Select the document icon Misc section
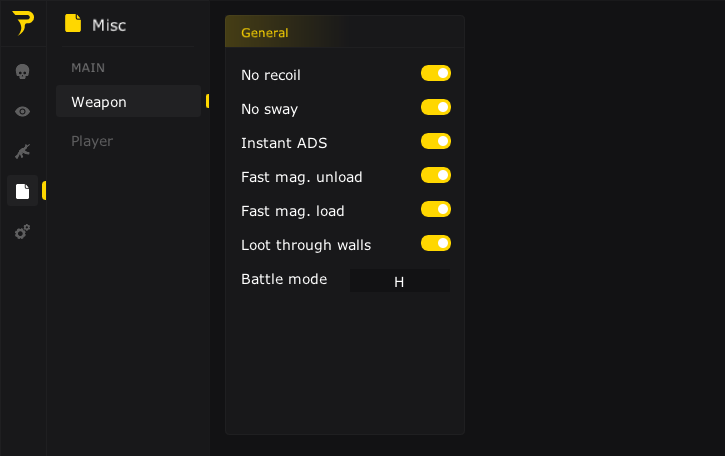The image size is (725, 456). coord(22,191)
